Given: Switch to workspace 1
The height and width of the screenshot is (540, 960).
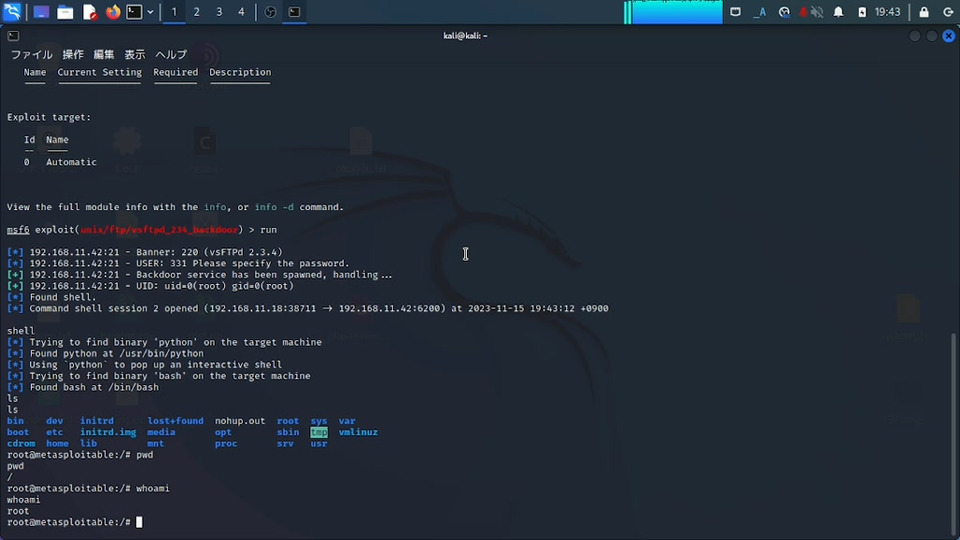Looking at the screenshot, I should click(x=174, y=12).
